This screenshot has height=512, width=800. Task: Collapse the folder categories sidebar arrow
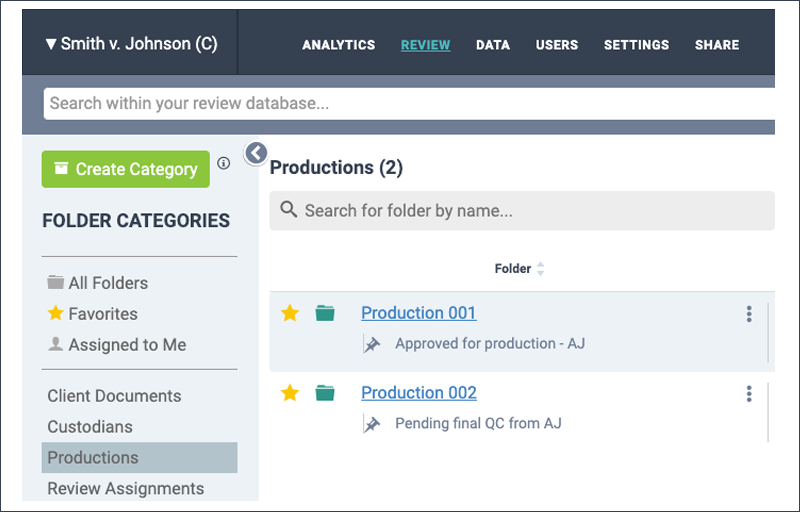[x=256, y=152]
